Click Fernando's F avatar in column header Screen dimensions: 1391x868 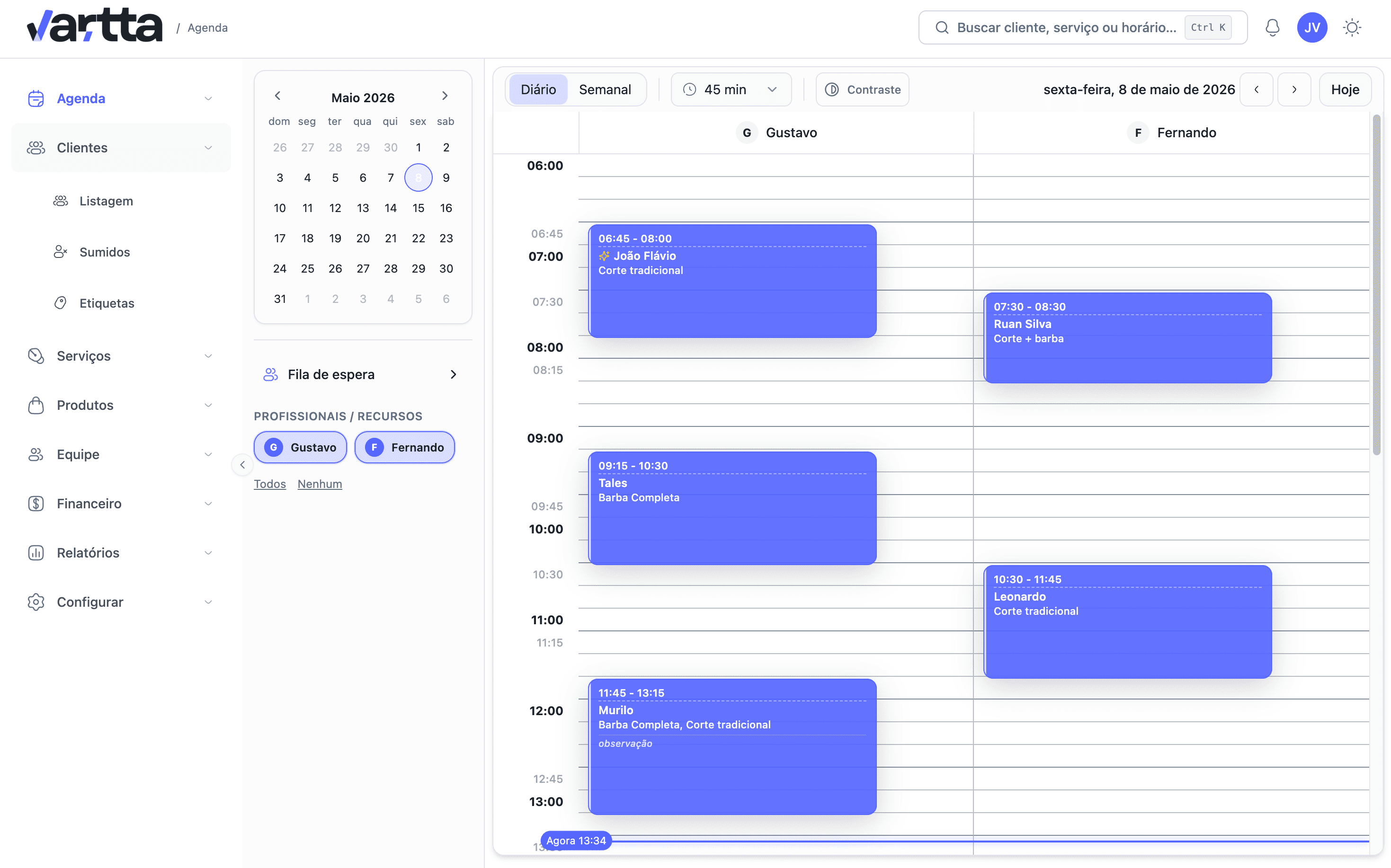tap(1138, 133)
